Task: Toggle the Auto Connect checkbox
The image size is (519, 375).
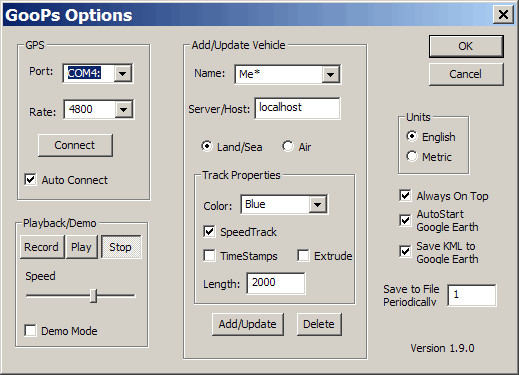Action: pyautogui.click(x=30, y=180)
